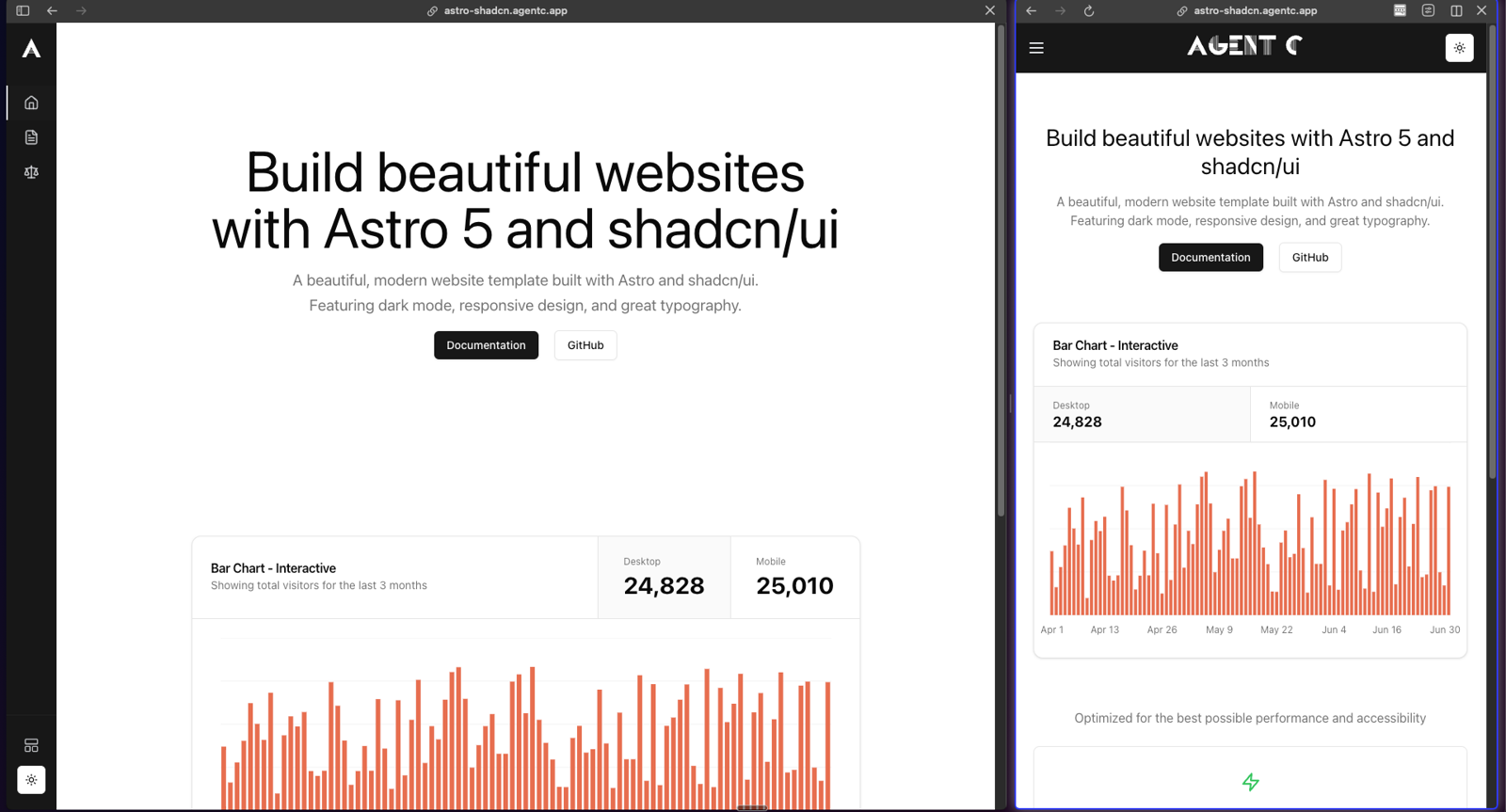Click the link icon in the left window's address bar
The height and width of the screenshot is (812, 1506).
click(432, 11)
